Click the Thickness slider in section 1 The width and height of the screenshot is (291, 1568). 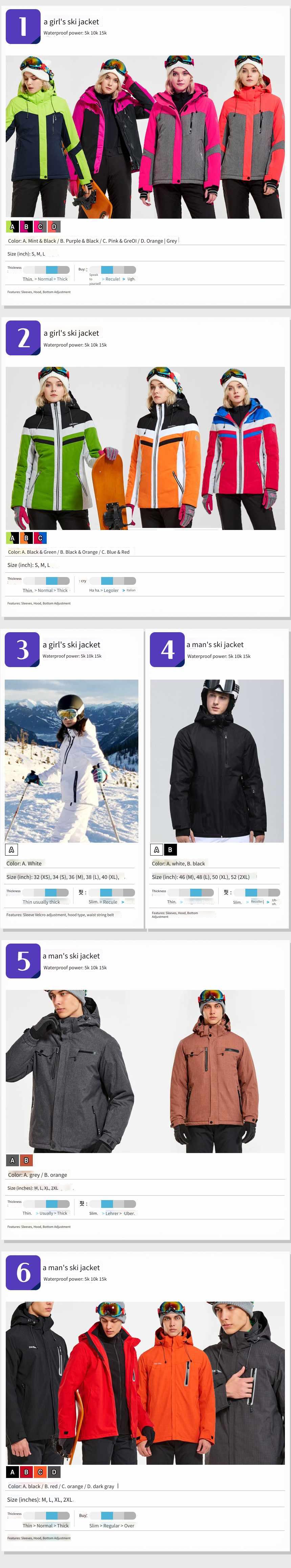click(x=52, y=270)
